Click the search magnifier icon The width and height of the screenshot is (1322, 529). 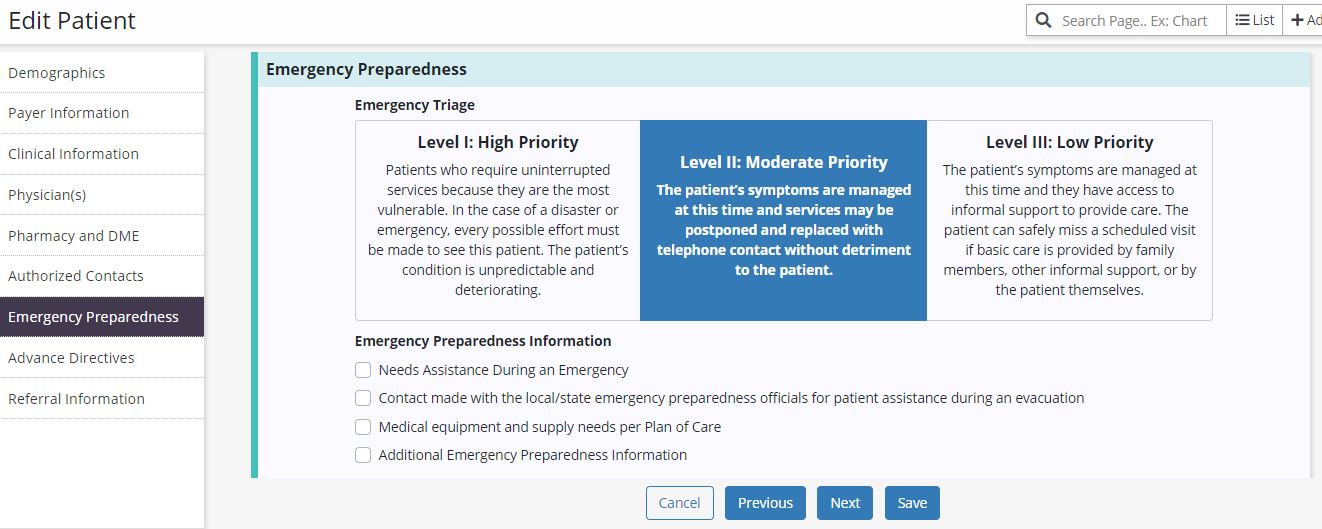pos(1044,20)
